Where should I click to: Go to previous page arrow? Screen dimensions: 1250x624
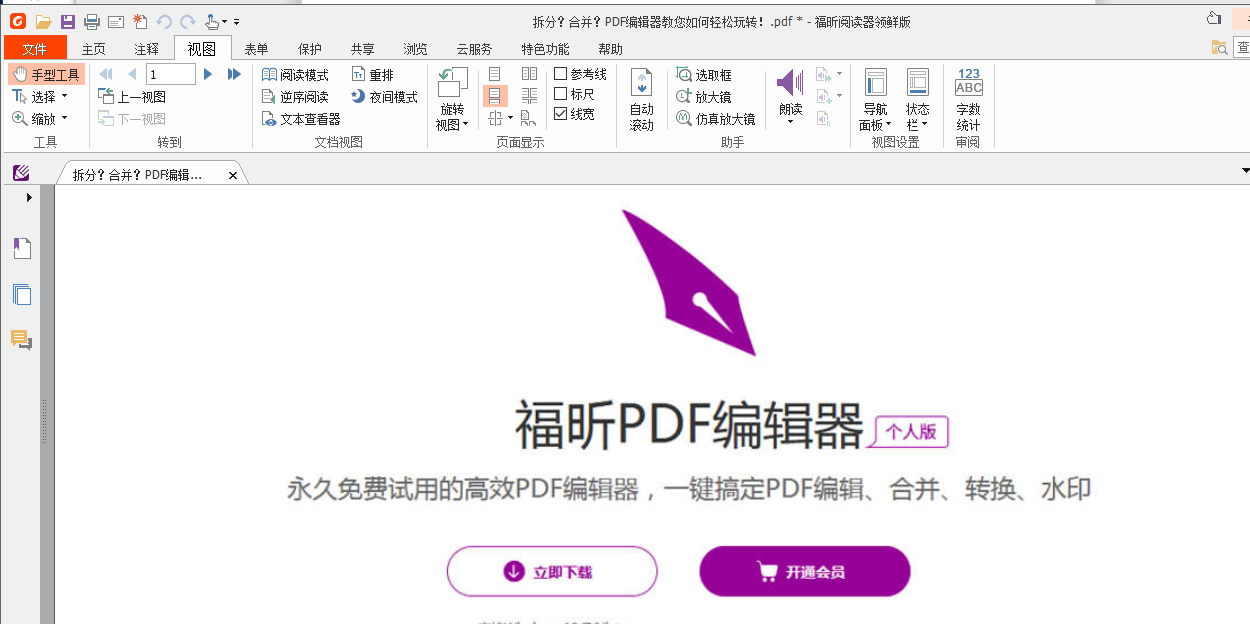pos(132,74)
